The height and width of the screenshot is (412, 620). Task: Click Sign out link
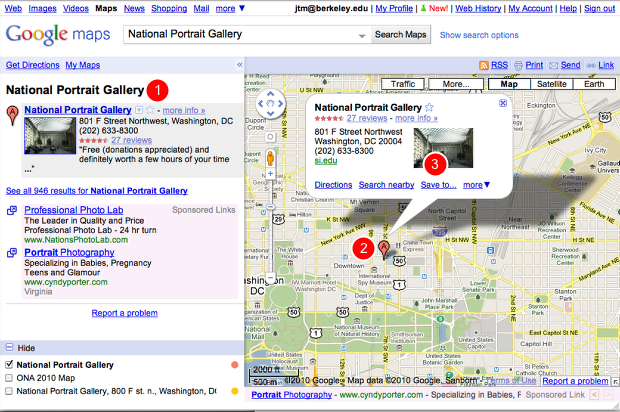point(599,8)
